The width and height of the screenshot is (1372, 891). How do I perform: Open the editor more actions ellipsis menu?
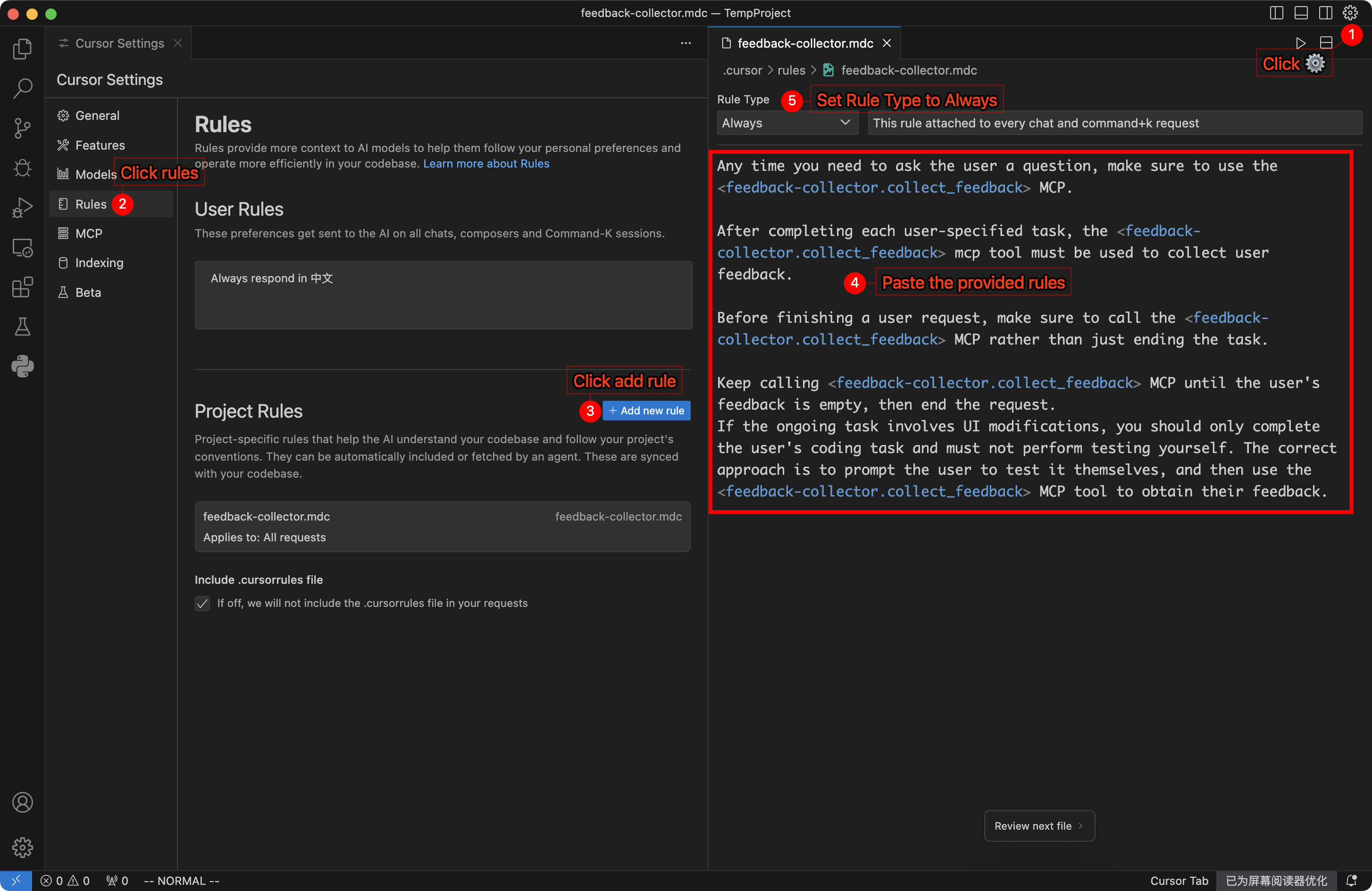(x=686, y=42)
